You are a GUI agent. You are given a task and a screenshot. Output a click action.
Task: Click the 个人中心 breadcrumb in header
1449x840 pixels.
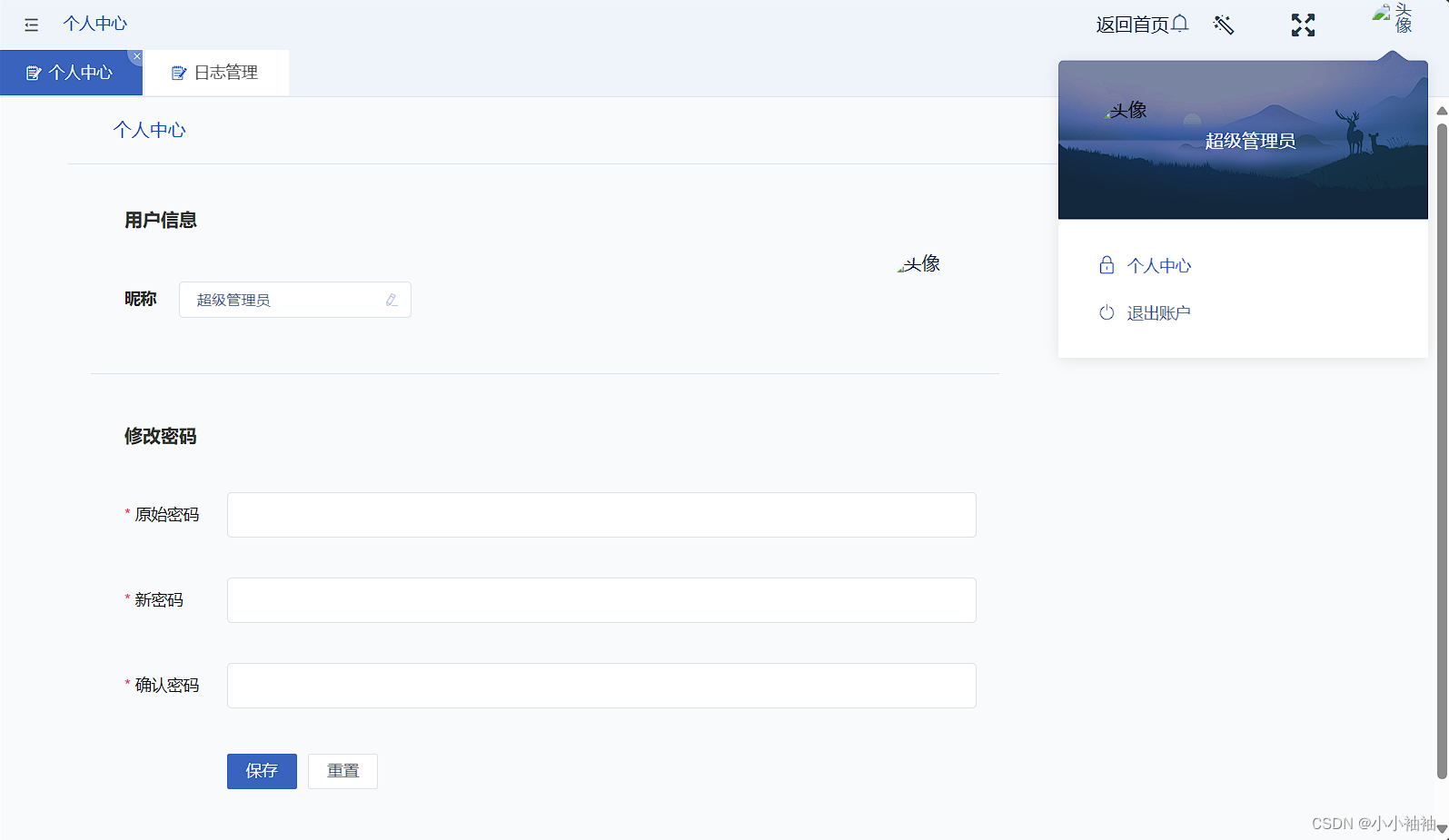(x=94, y=24)
